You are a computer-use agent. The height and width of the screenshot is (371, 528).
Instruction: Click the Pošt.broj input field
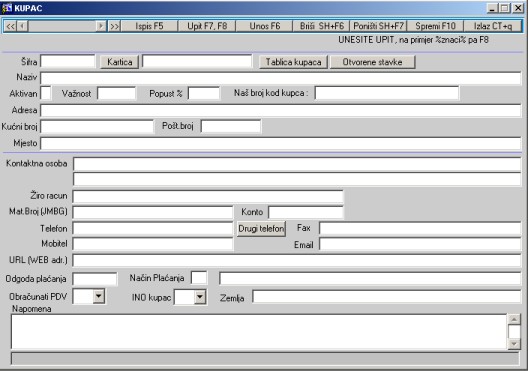pos(231,127)
